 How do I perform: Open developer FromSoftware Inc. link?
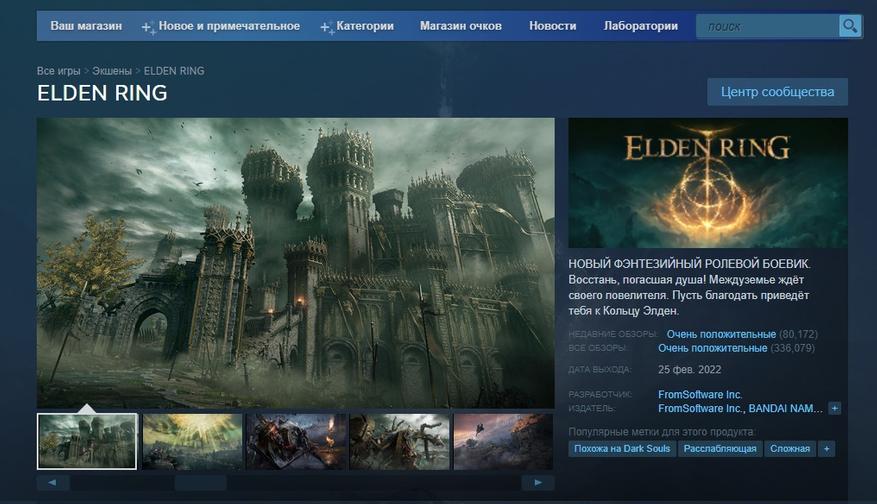pyautogui.click(x=700, y=394)
